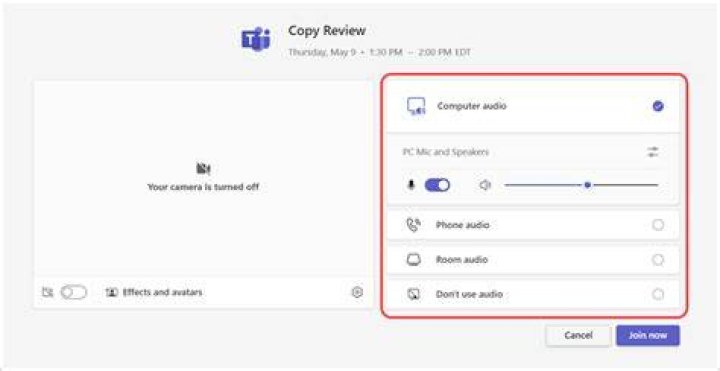Select the Phone audio radio button
The height and width of the screenshot is (371, 720).
658,225
